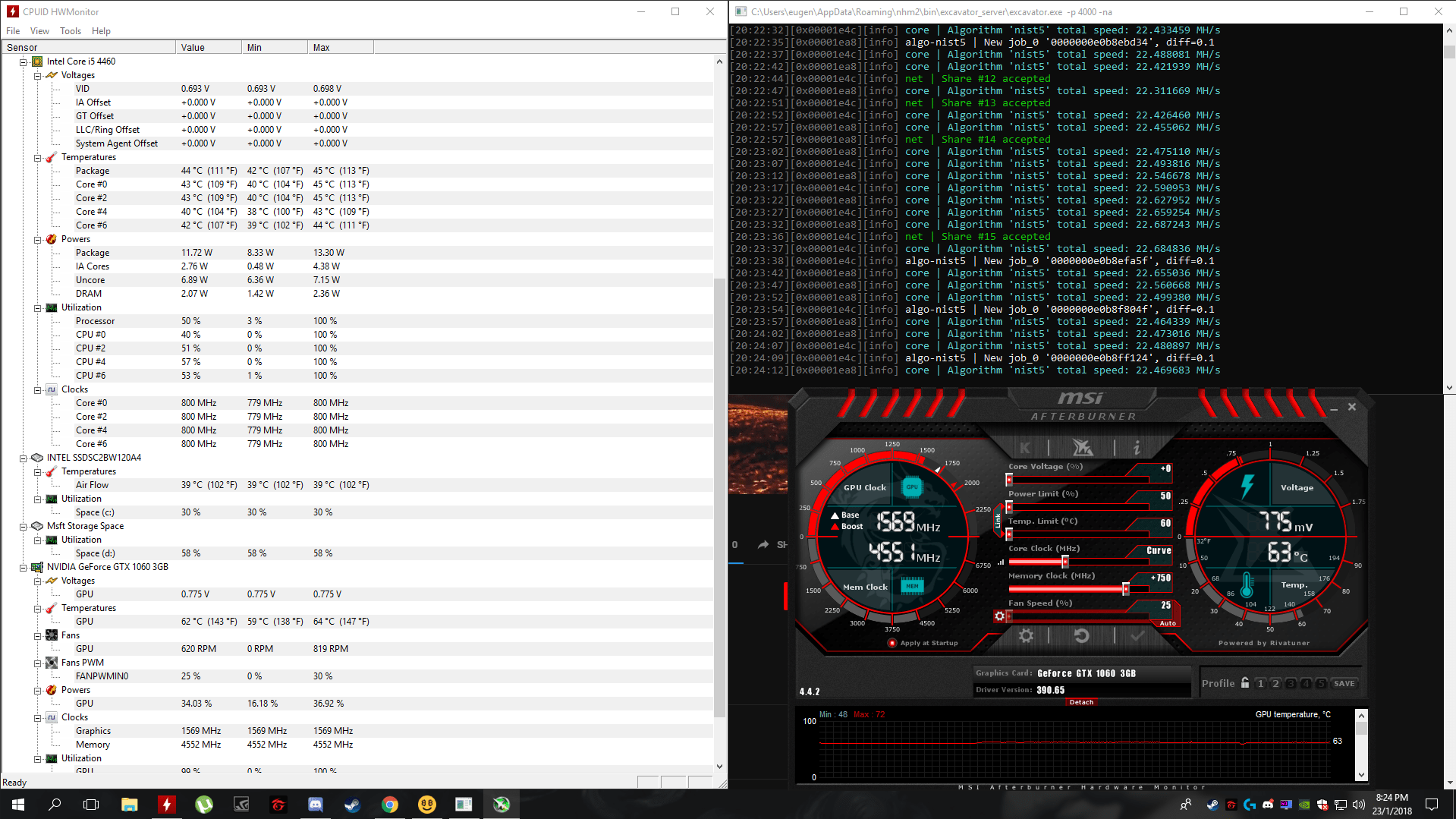The image size is (1456, 819).
Task: Toggle Auto fan speed mode
Action: pyautogui.click(x=1166, y=622)
